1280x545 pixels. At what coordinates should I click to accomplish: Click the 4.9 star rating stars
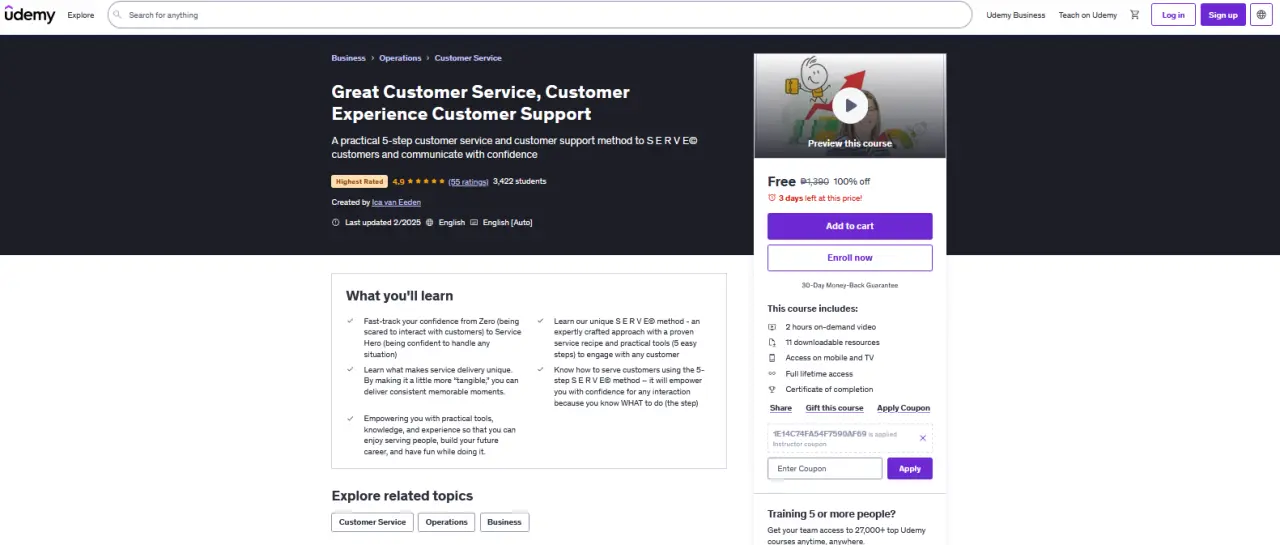pos(427,182)
